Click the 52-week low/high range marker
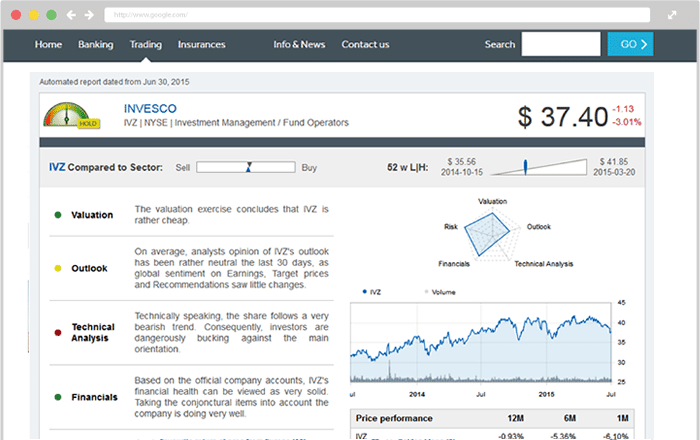Image resolution: width=700 pixels, height=440 pixels. coord(522,167)
